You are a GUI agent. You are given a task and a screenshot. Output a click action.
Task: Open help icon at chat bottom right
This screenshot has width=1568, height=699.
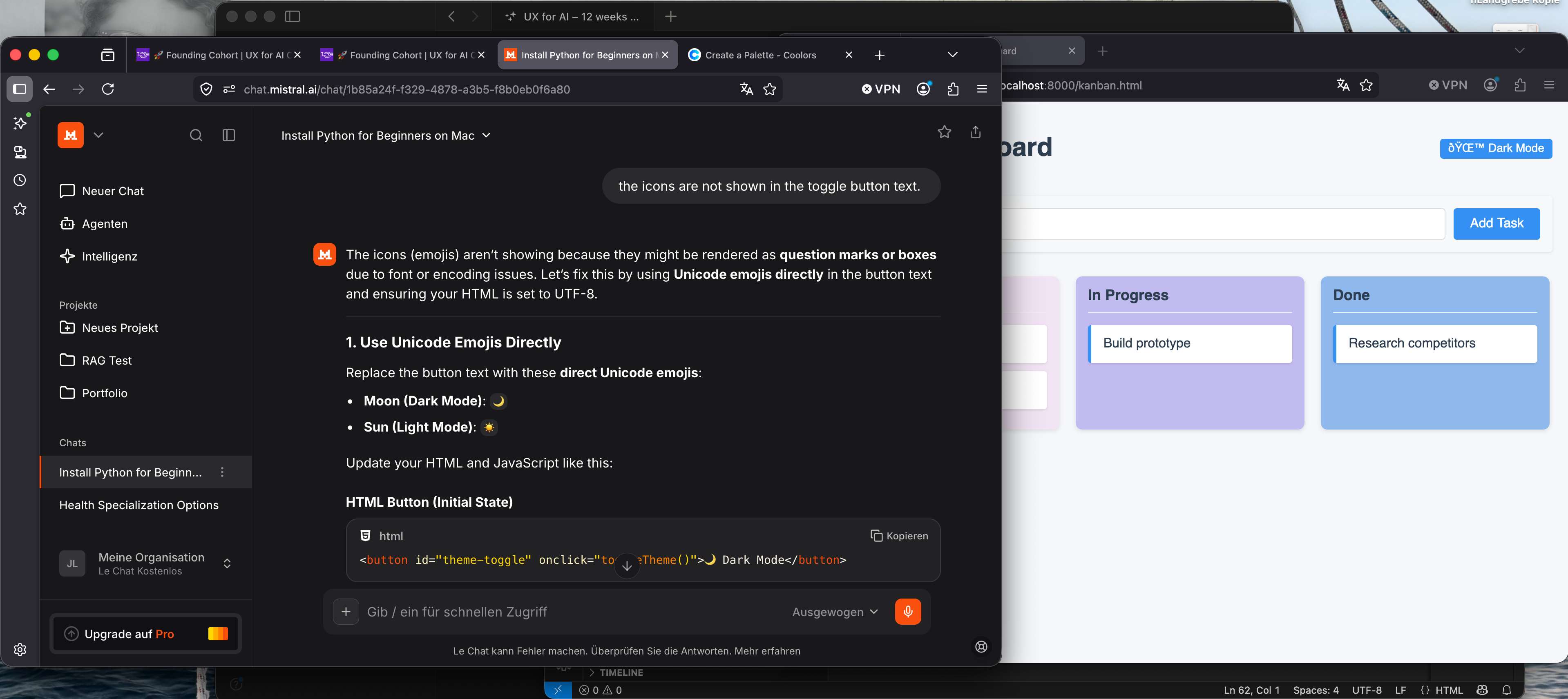(x=981, y=647)
